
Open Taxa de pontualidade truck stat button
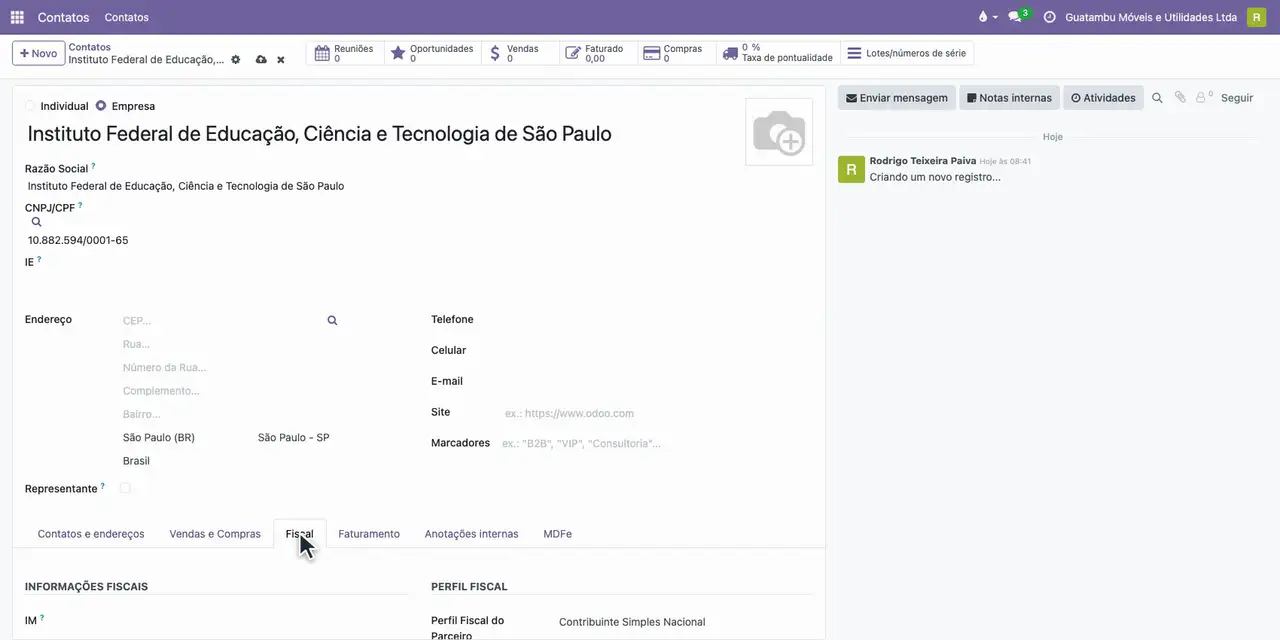coord(778,53)
